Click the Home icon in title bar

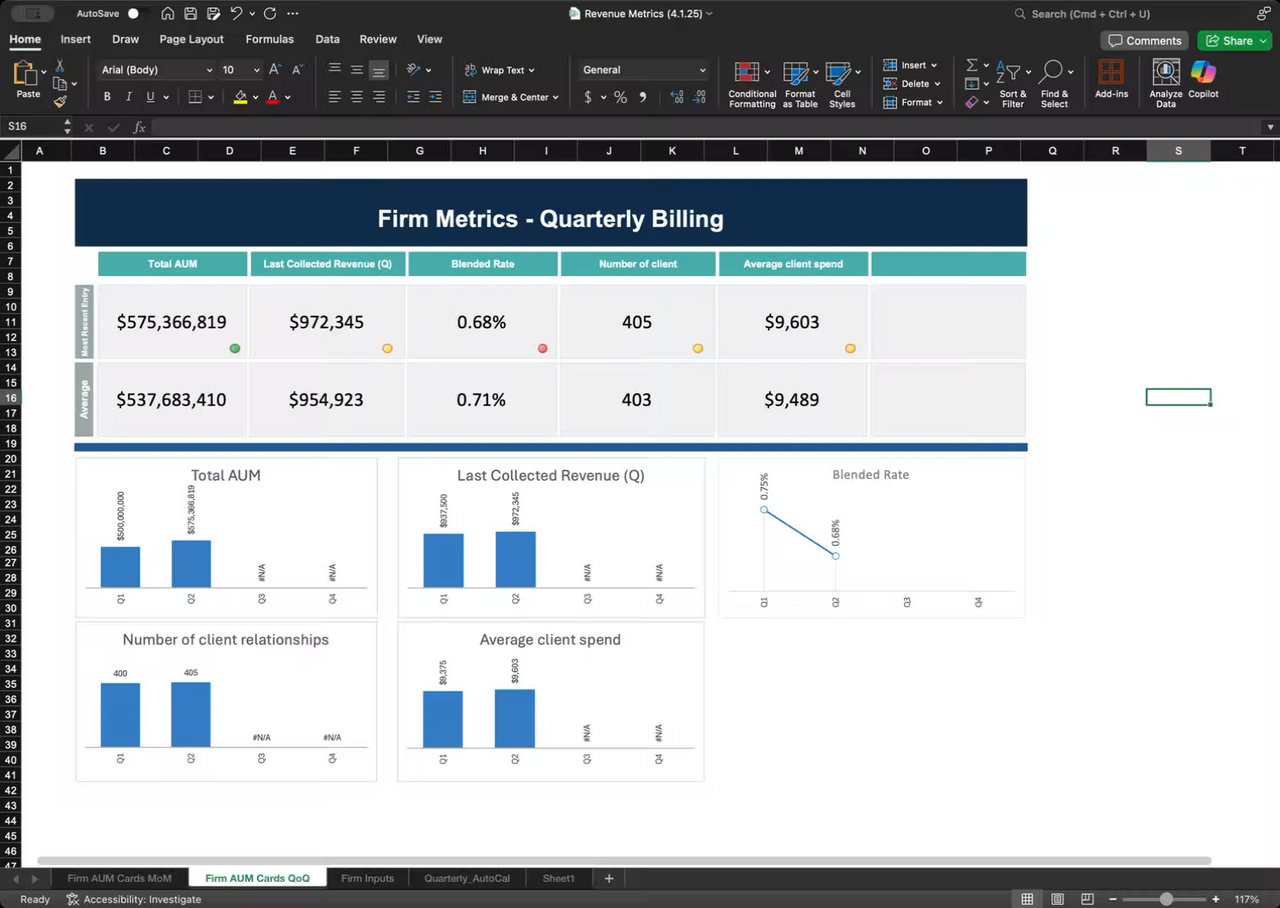coord(167,14)
